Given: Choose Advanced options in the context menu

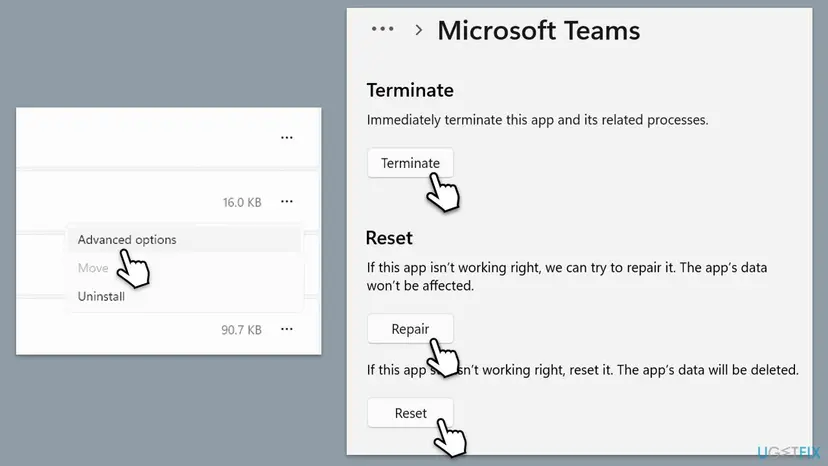Looking at the screenshot, I should [185, 239].
